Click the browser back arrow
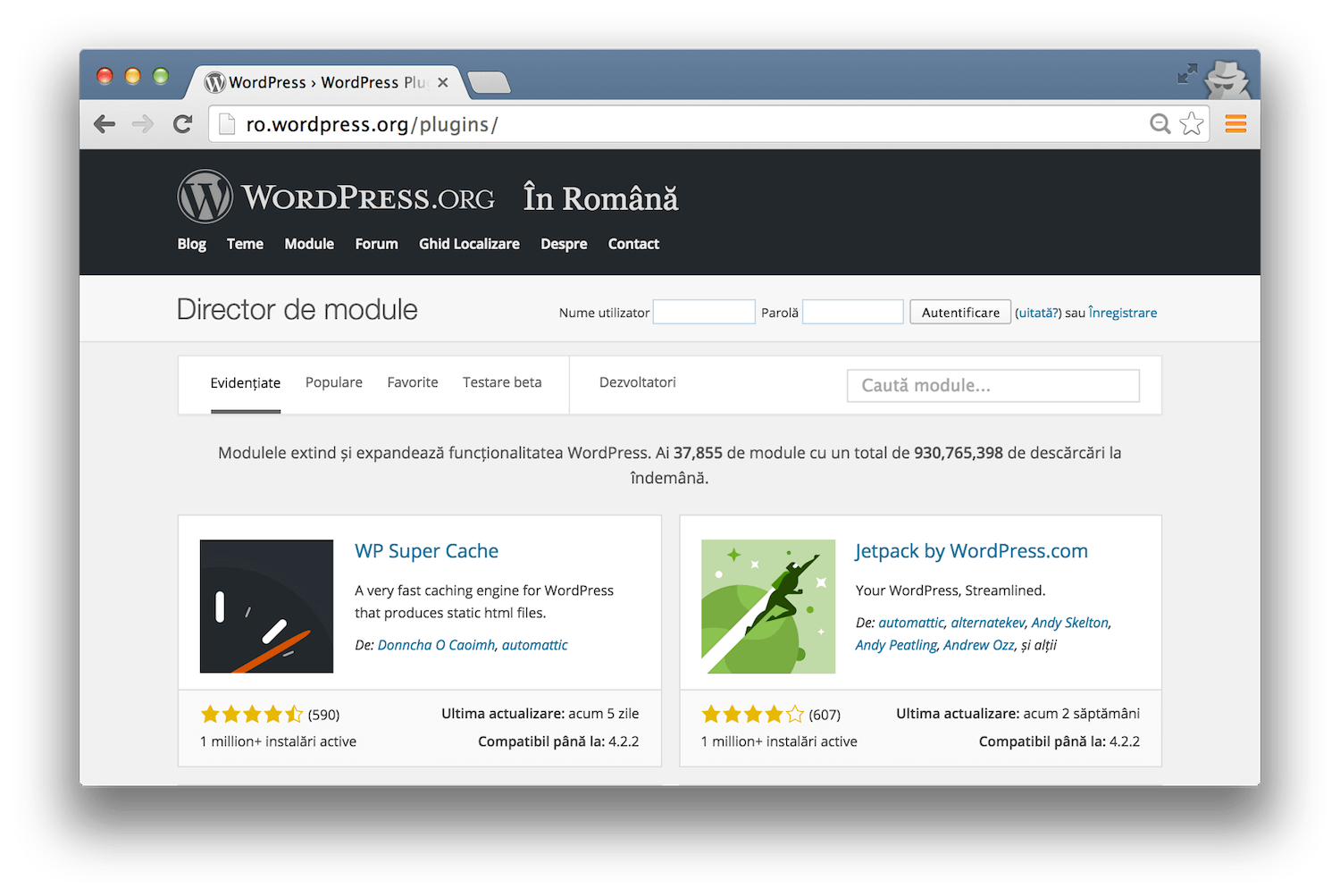Image resolution: width=1340 pixels, height=896 pixels. click(x=105, y=124)
